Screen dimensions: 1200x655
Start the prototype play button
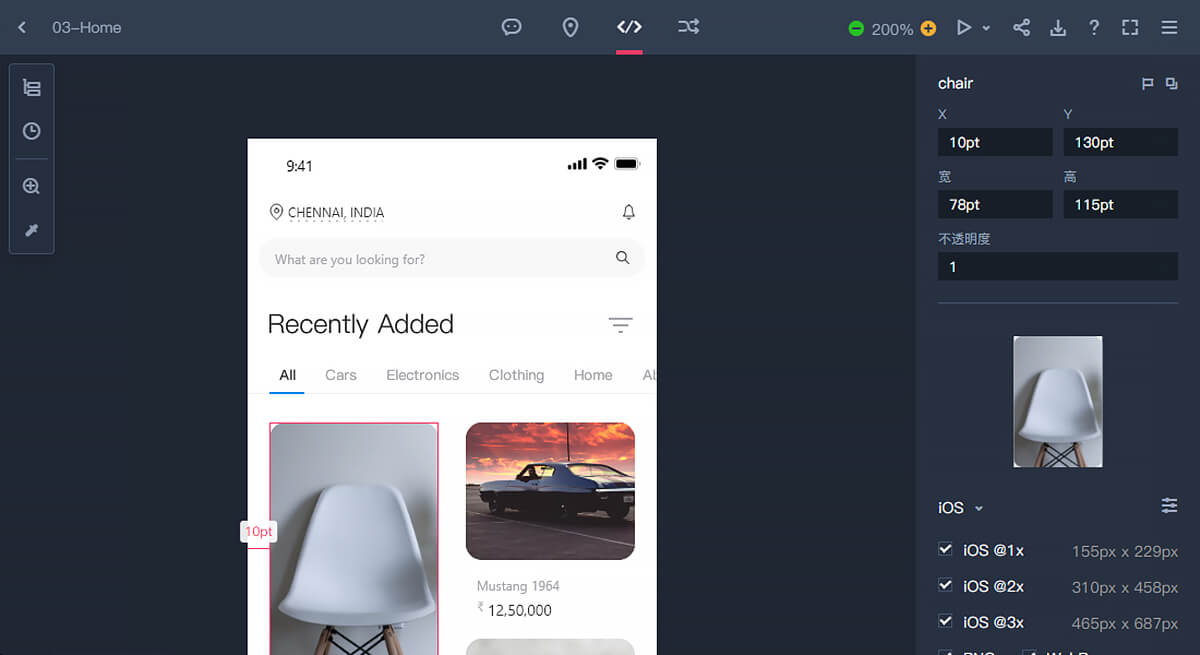point(964,28)
